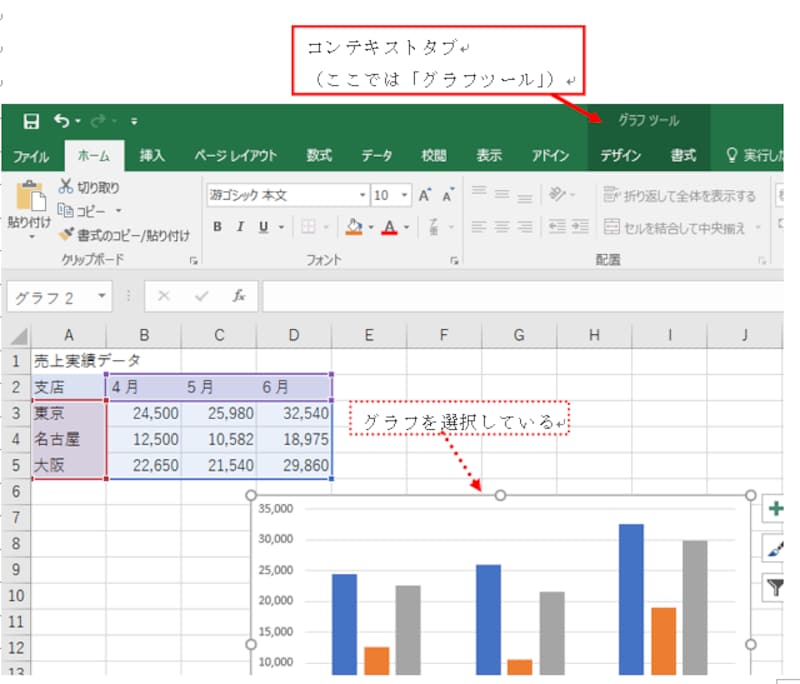Select the Chart Styles brush icon
This screenshot has height=684, width=800.
775,548
